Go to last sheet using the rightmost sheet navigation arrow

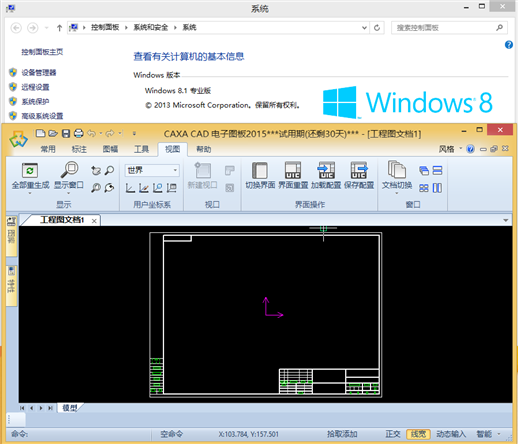pos(50,408)
